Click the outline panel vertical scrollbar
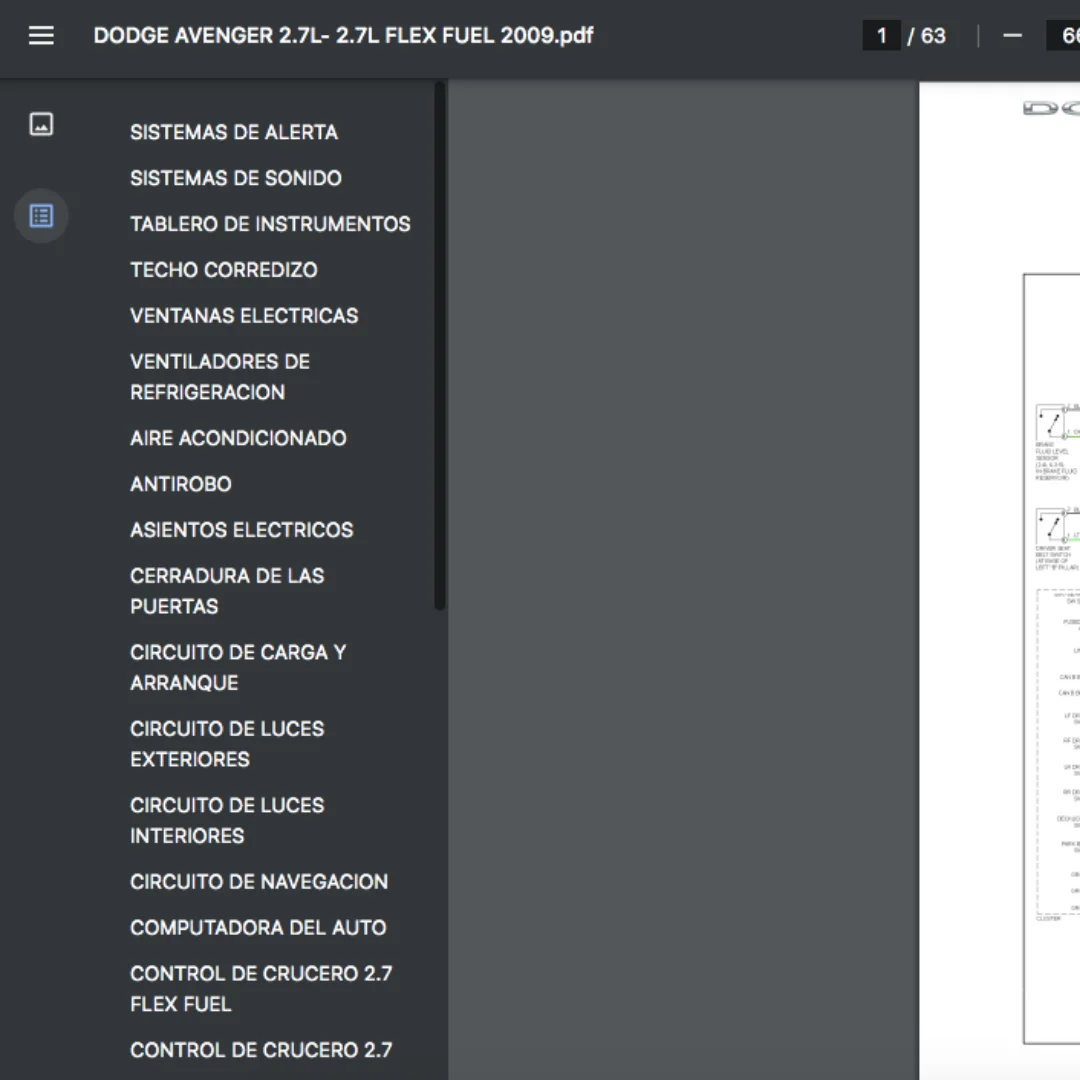 439,346
